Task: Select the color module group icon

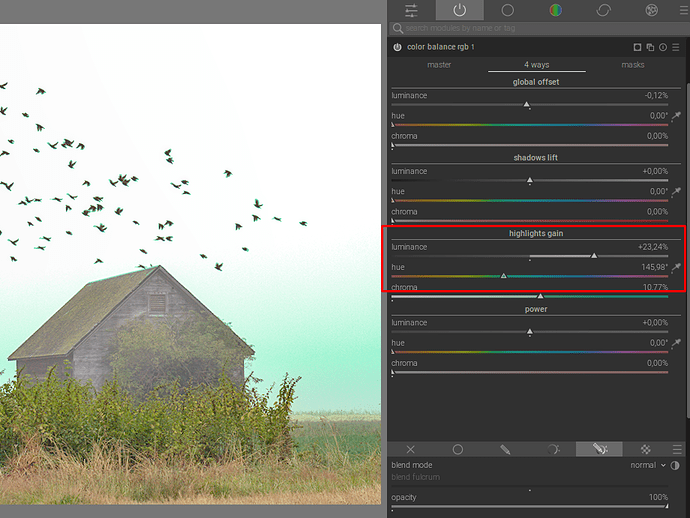Action: point(555,10)
